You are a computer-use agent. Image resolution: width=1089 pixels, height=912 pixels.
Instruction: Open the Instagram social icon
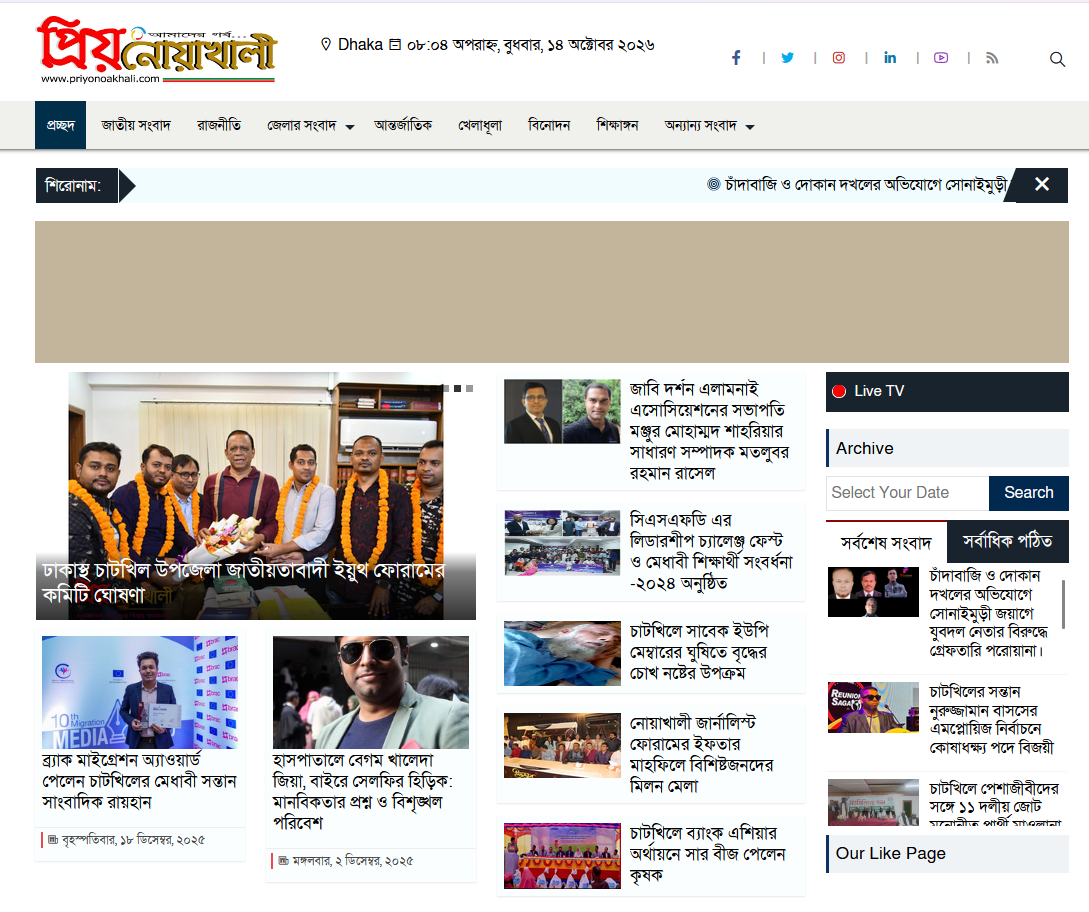839,58
